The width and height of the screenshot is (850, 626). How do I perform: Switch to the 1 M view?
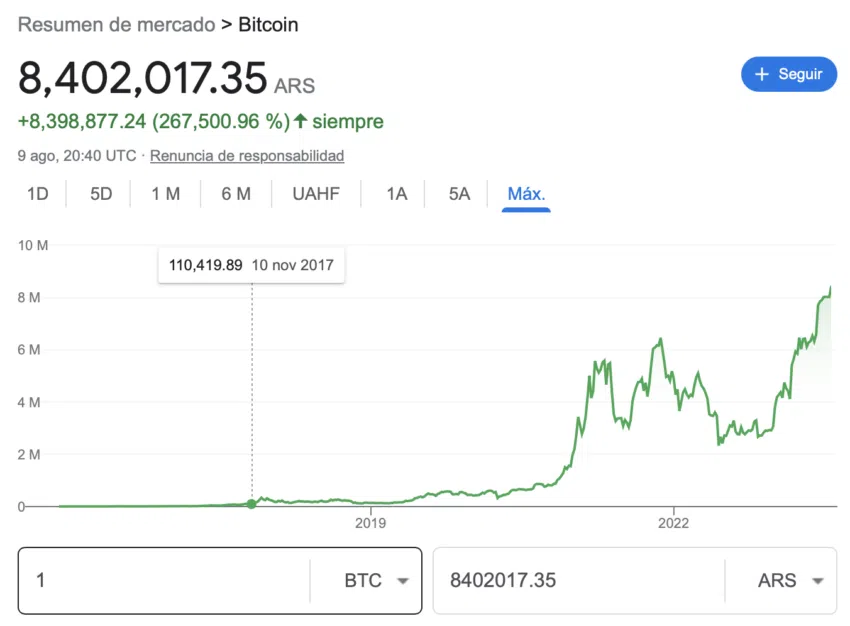point(166,194)
